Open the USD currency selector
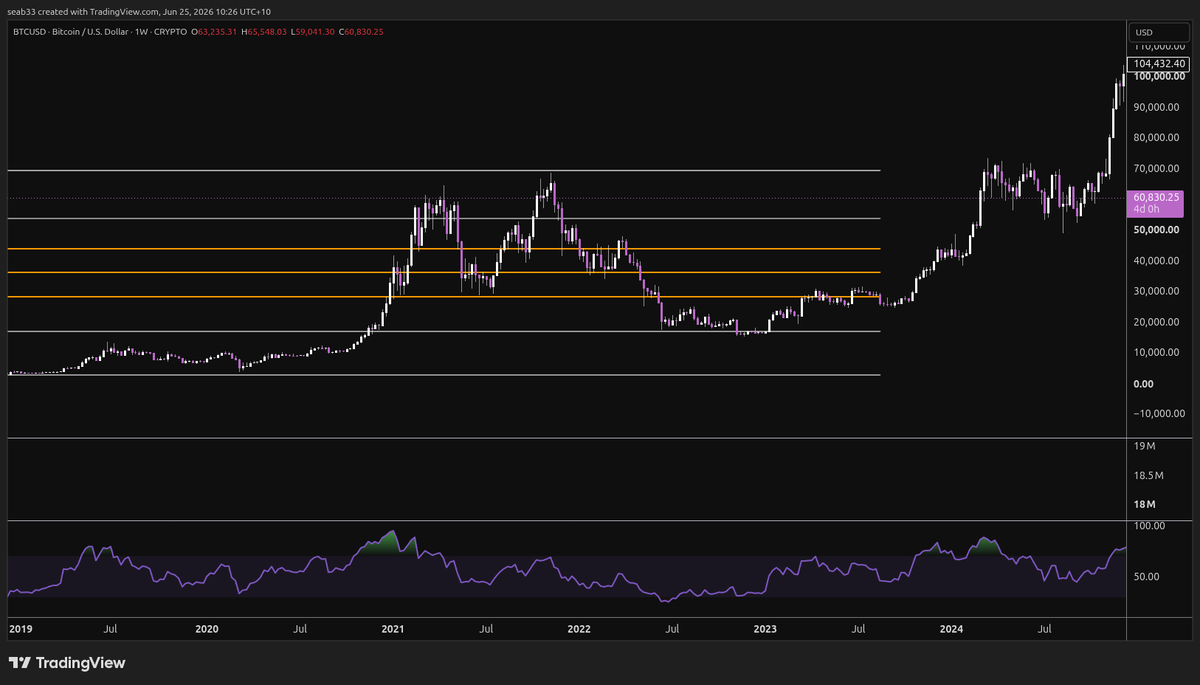Viewport: 1200px width, 685px height. click(1158, 32)
